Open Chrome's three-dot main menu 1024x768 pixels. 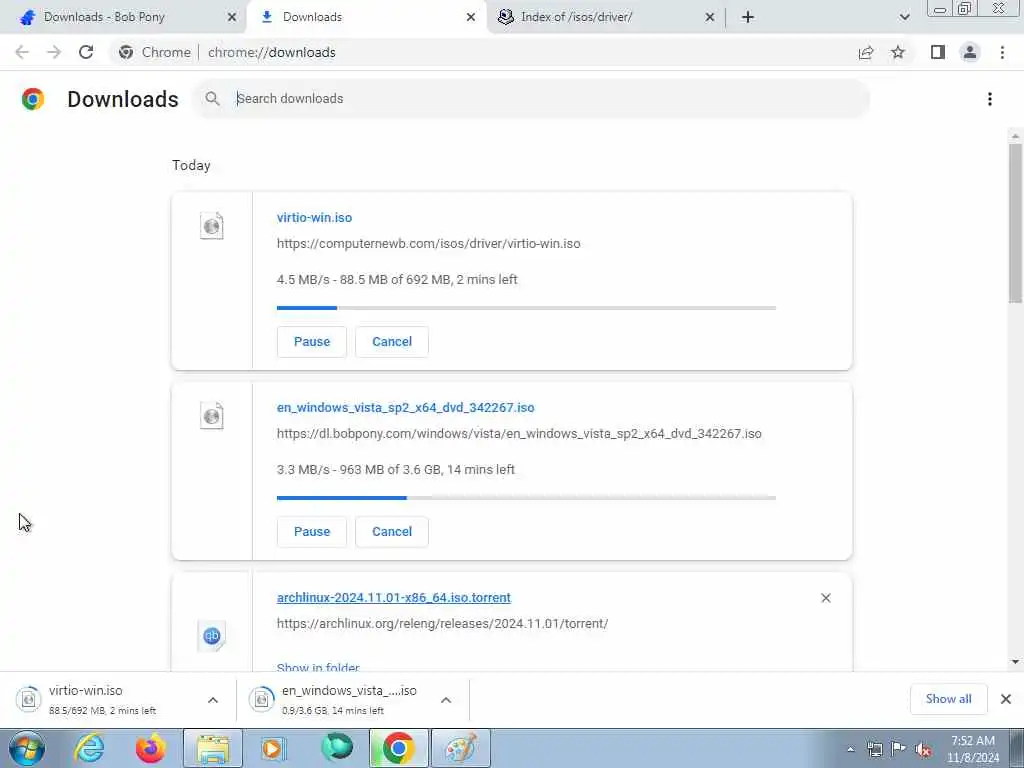pos(1002,52)
